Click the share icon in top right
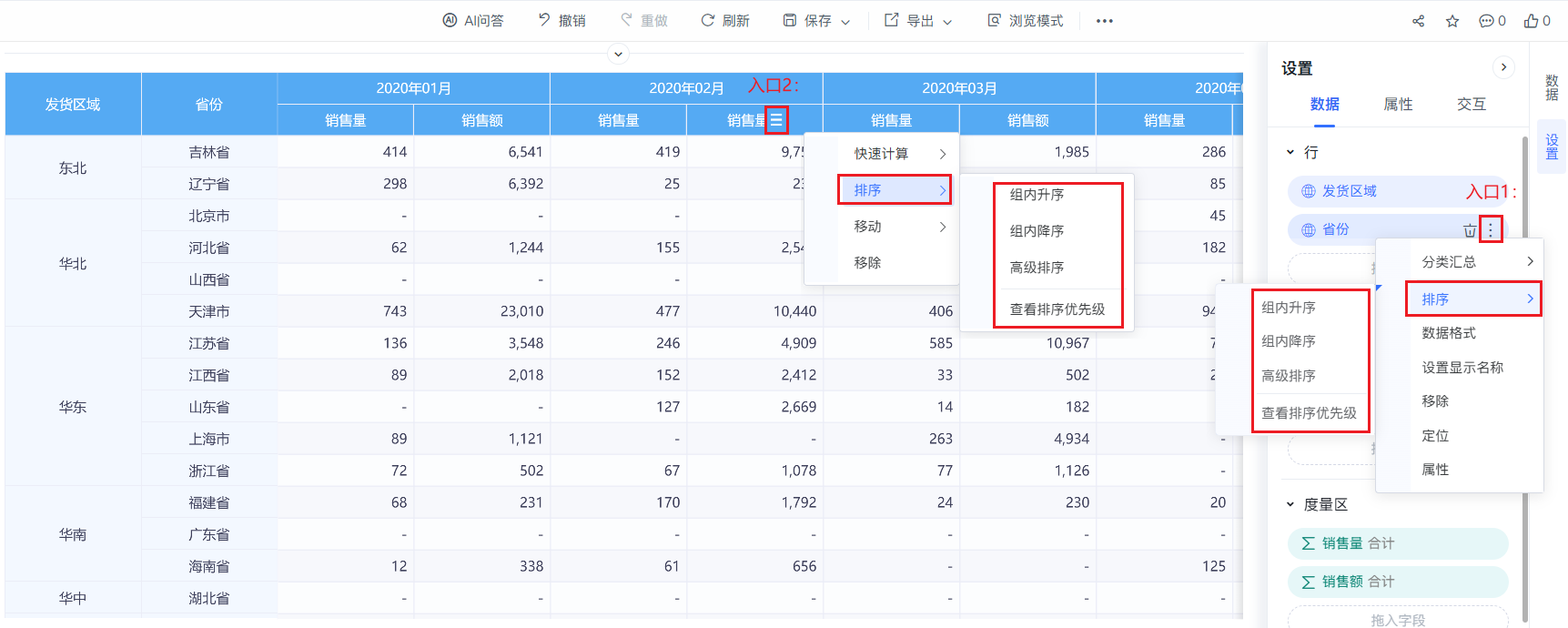The width and height of the screenshot is (1568, 628). [x=1418, y=20]
